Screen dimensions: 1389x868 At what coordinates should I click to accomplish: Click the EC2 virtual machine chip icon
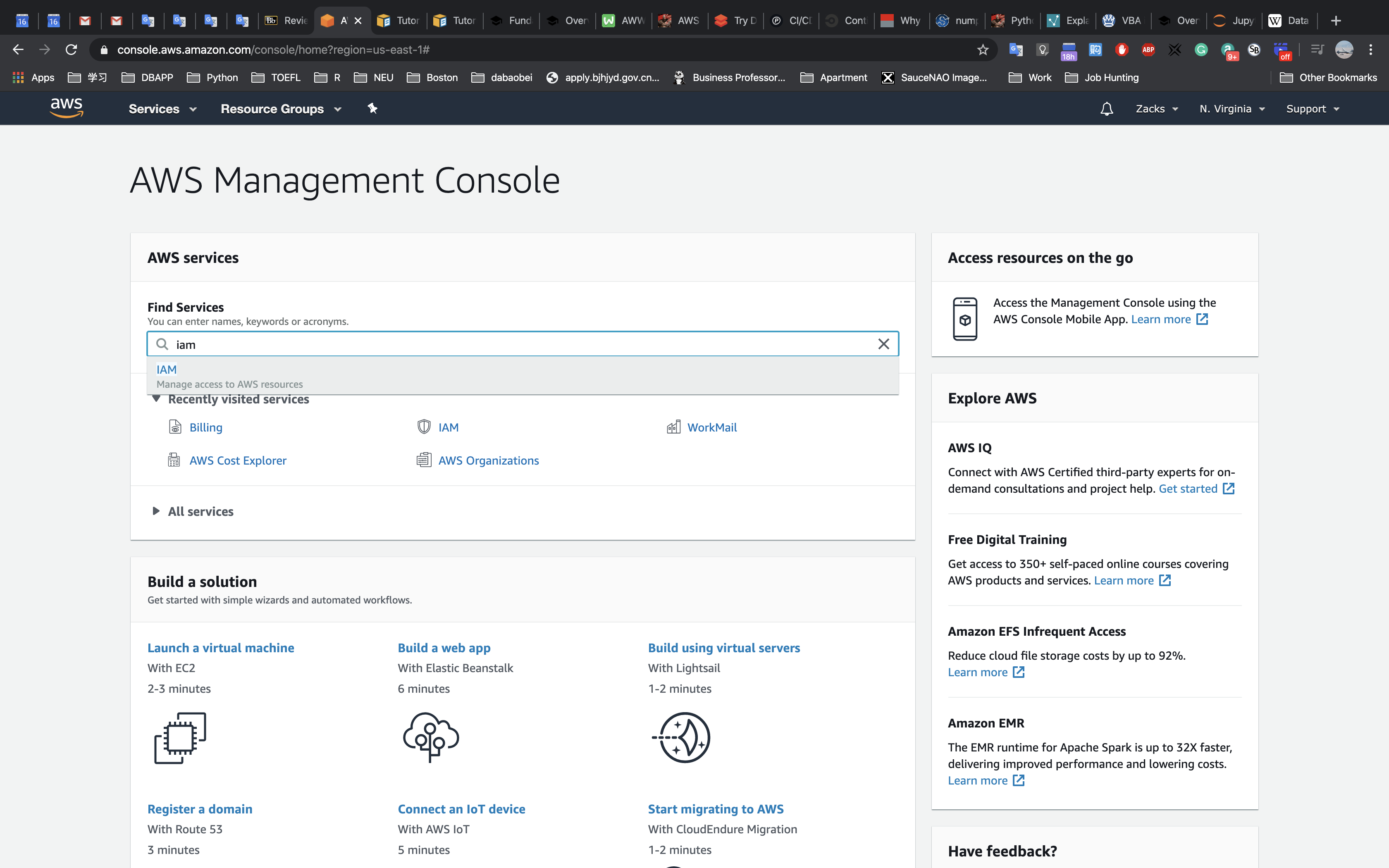[x=180, y=738]
